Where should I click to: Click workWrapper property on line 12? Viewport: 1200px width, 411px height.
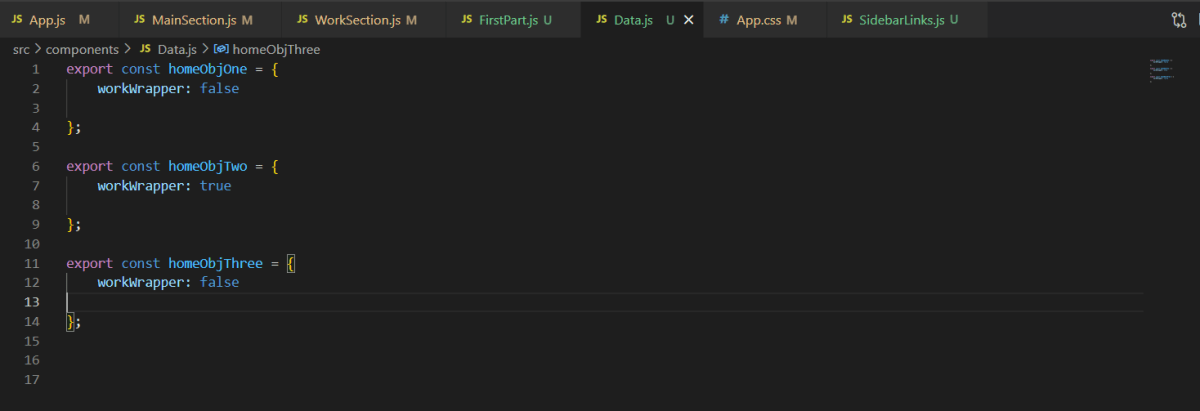(x=141, y=282)
